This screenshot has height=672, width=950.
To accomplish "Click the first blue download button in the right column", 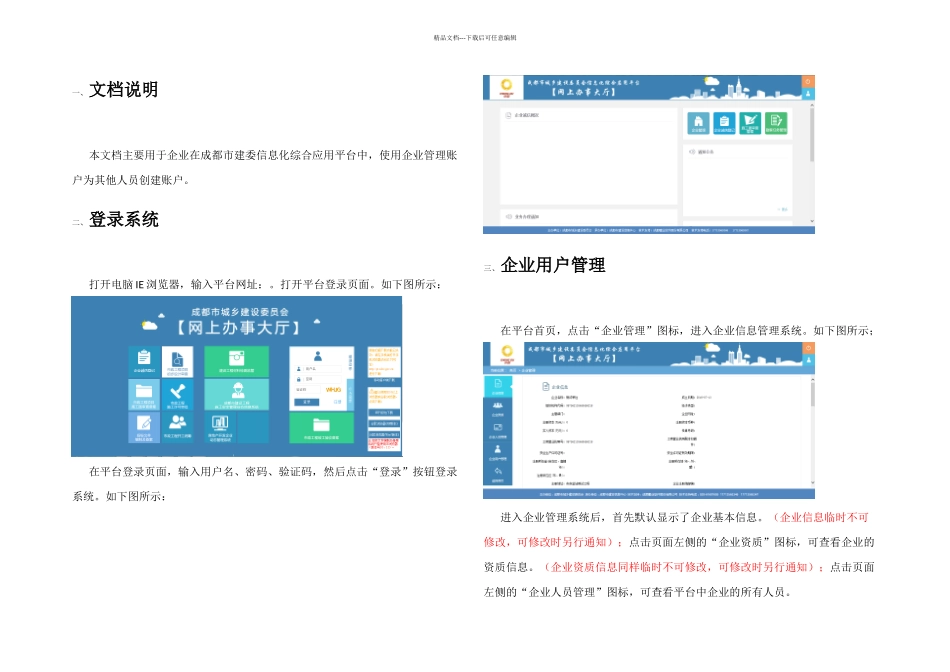I will (384, 412).
